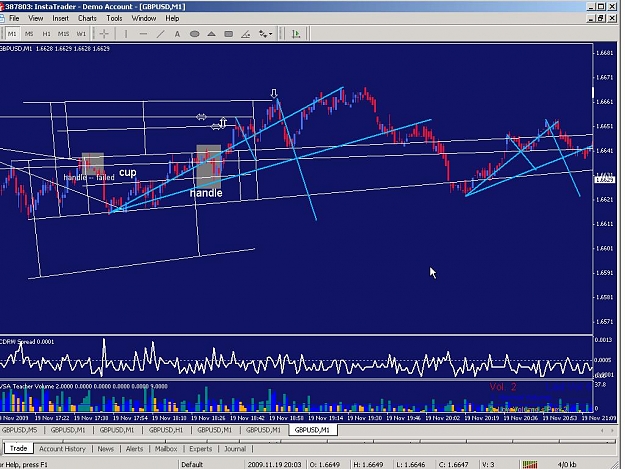Open the Window menu
This screenshot has height=469, width=625.
coord(144,18)
